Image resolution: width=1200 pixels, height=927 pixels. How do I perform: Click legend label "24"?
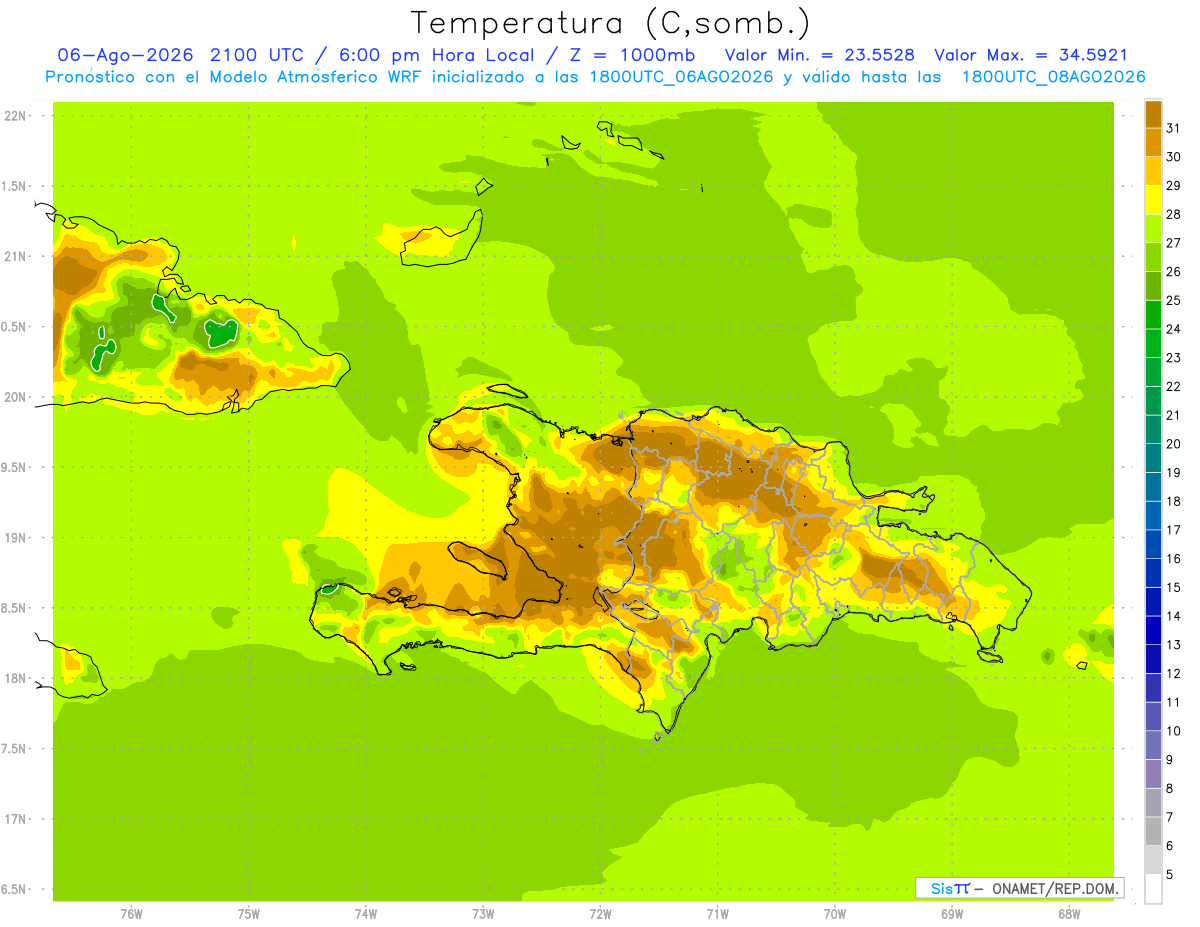pyautogui.click(x=1174, y=329)
